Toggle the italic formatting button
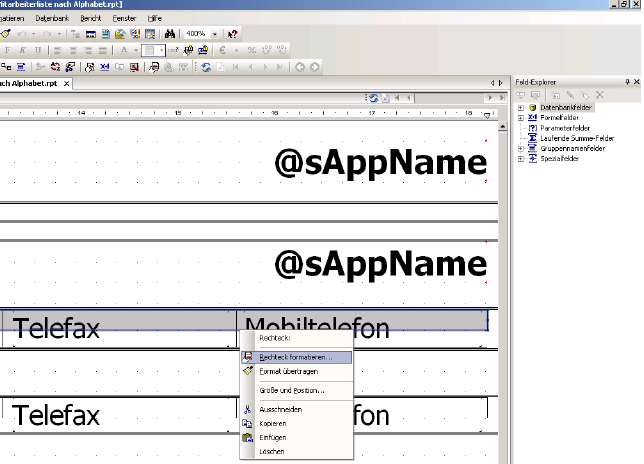 (23, 50)
